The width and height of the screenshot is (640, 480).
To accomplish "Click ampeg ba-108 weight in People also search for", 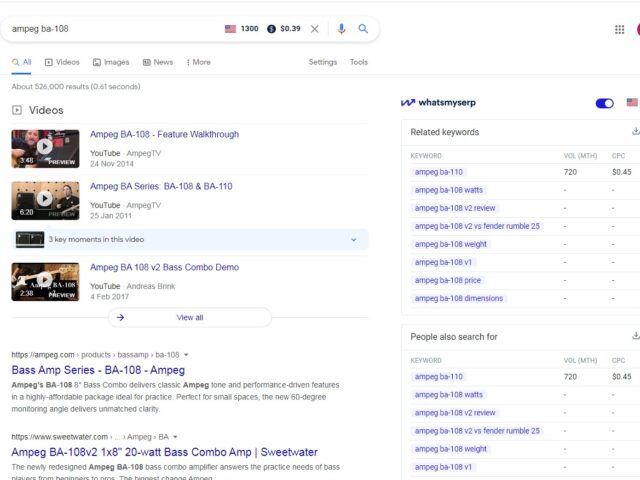I will click(451, 449).
